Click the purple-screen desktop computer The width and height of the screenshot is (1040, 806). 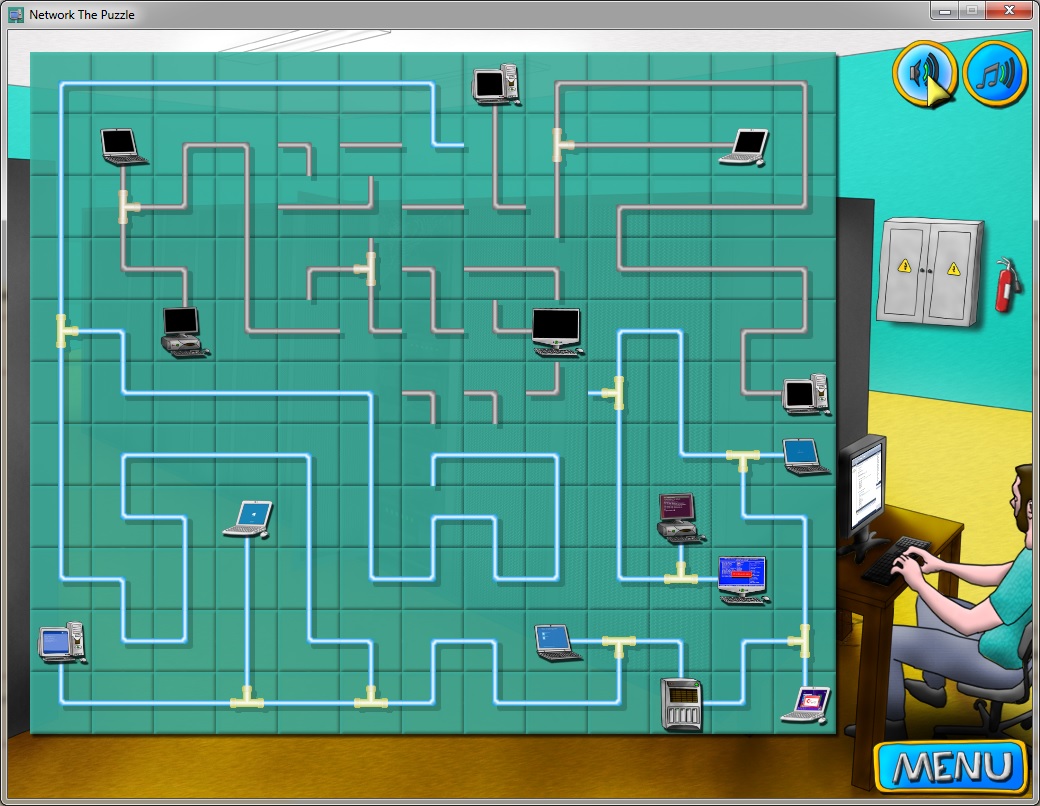click(679, 518)
